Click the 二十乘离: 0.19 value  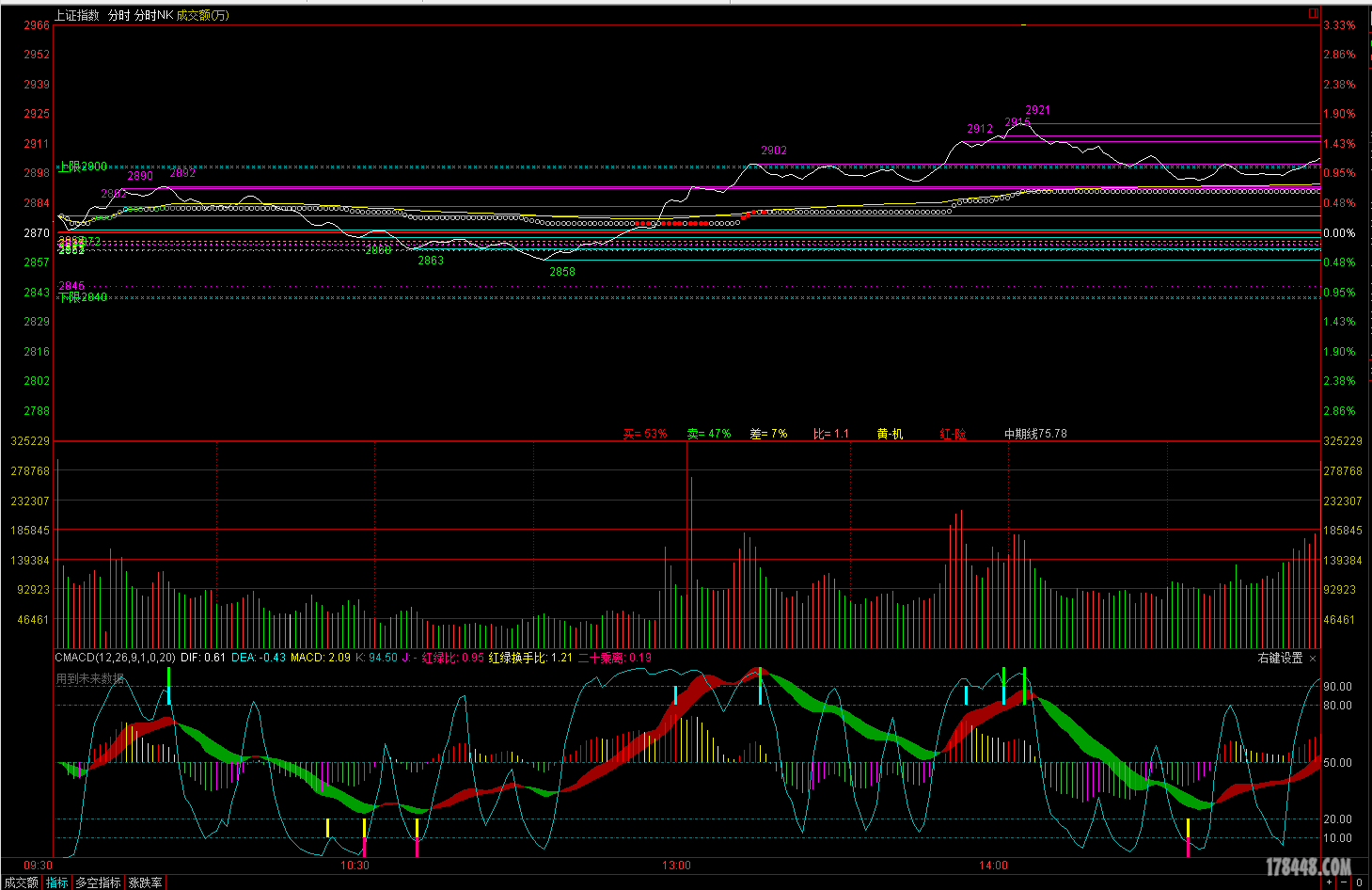[614, 658]
